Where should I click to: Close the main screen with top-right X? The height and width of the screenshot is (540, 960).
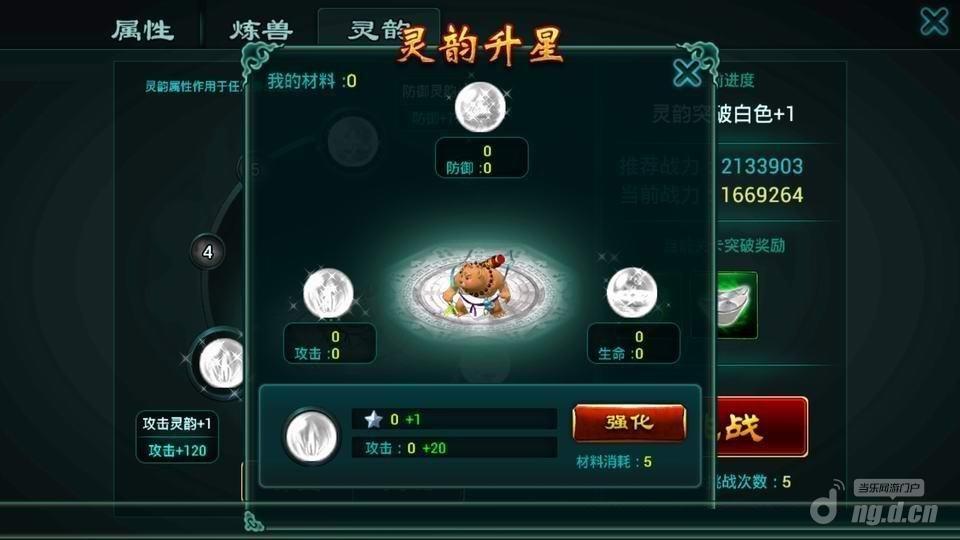pos(934,22)
